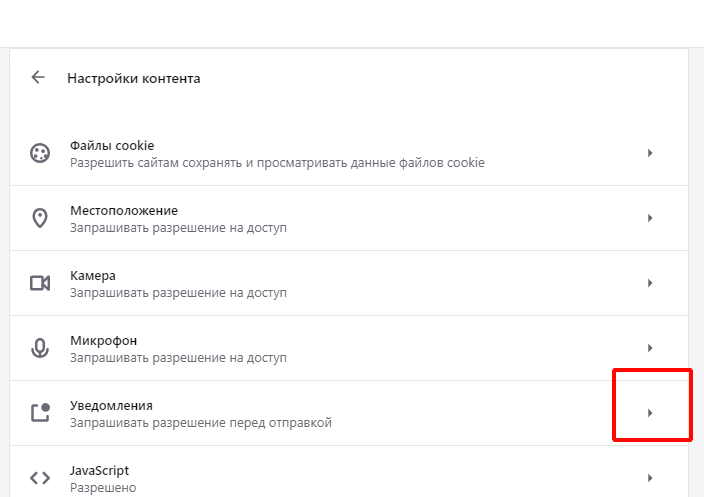Open the Файлы cookie settings entry

[x=349, y=153]
